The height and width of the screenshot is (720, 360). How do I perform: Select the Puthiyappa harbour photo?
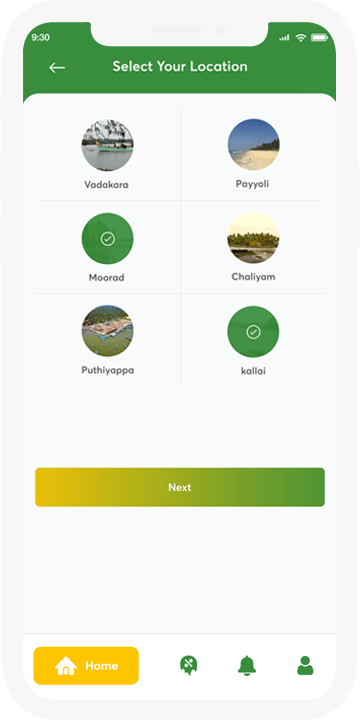[x=107, y=331]
